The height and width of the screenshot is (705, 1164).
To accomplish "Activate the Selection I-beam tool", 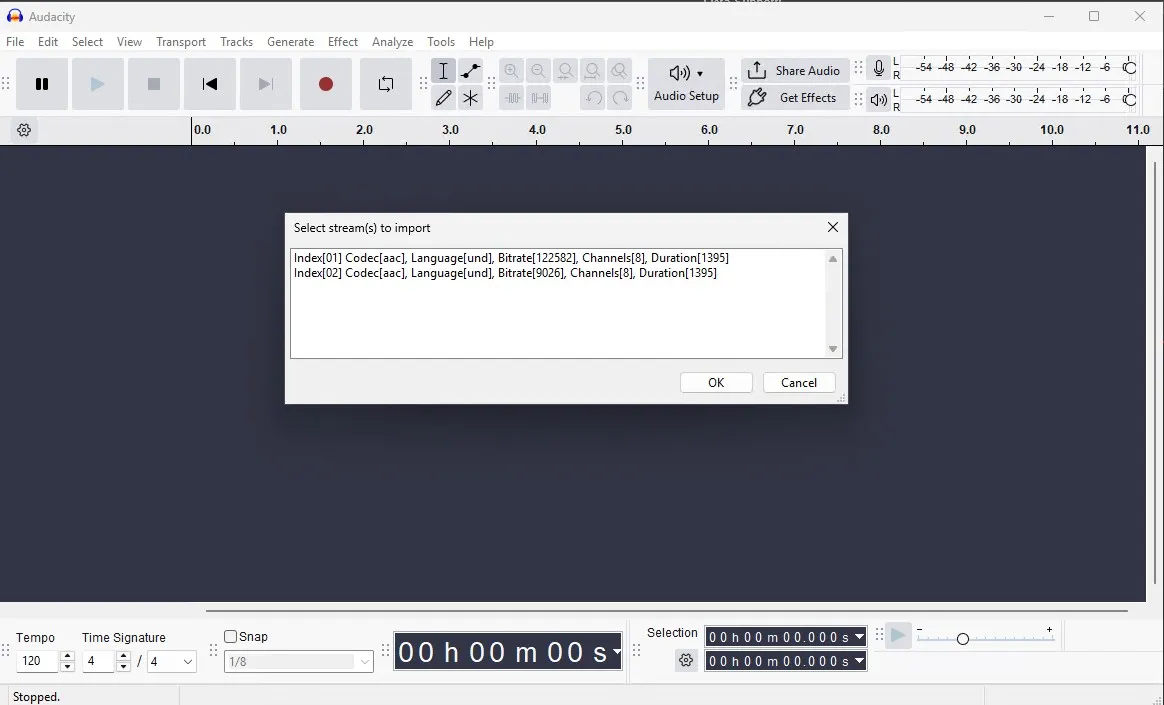I will point(443,71).
